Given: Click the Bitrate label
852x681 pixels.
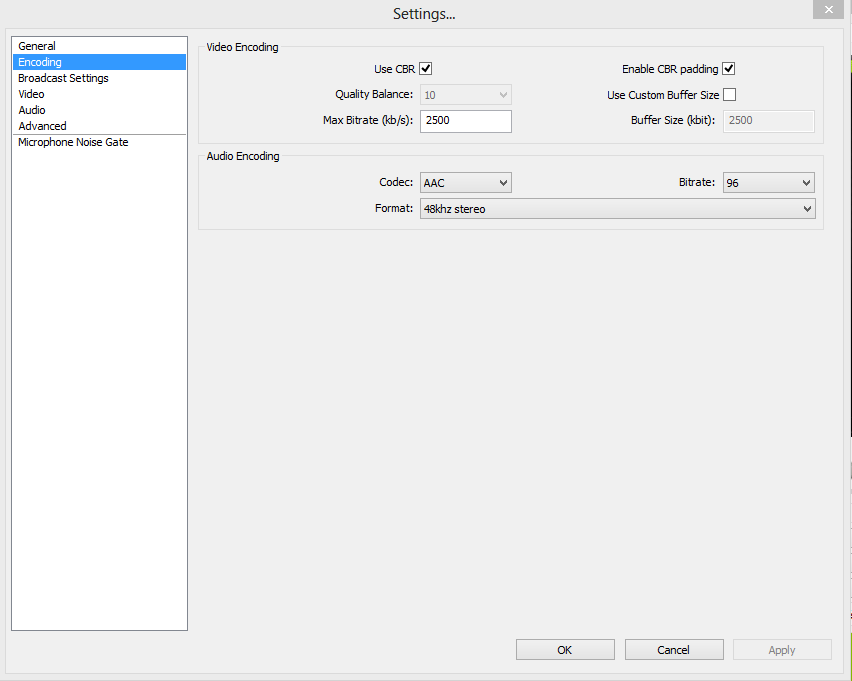Looking at the screenshot, I should pyautogui.click(x=697, y=182).
